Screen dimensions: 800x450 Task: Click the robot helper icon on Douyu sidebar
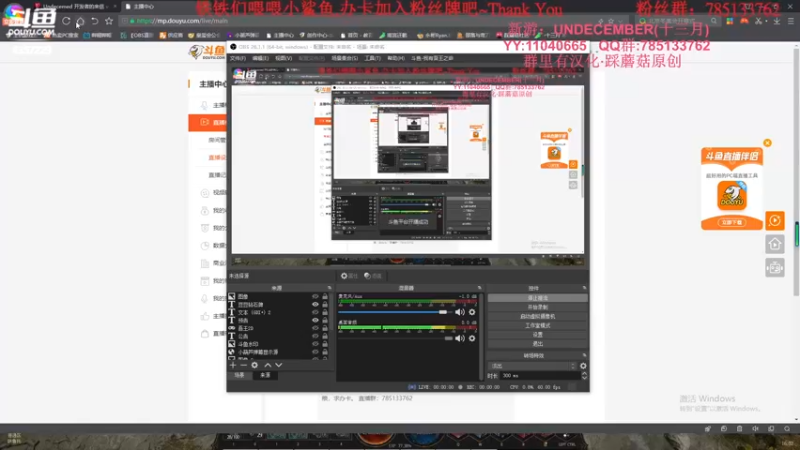(x=774, y=268)
